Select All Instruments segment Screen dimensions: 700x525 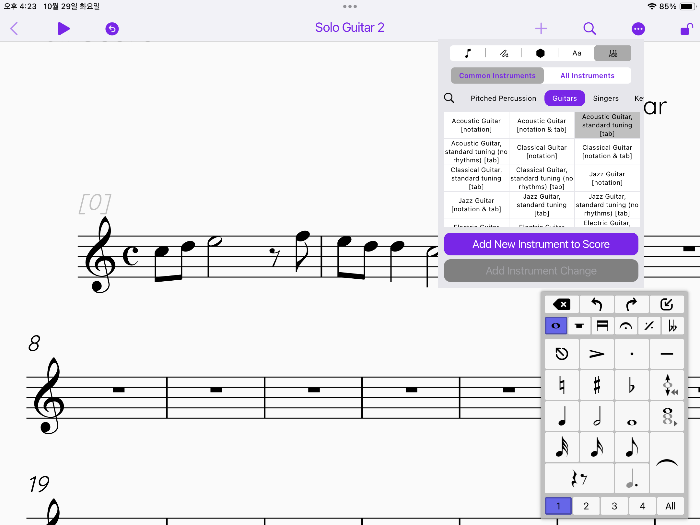pos(587,75)
